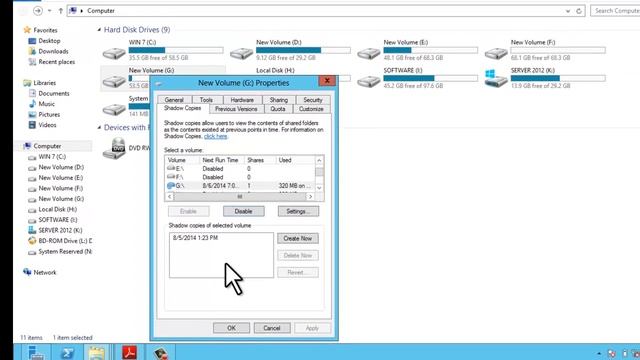Screen dimensions: 640x360
Task: Select the DVD RW drive icon
Action: point(115,148)
